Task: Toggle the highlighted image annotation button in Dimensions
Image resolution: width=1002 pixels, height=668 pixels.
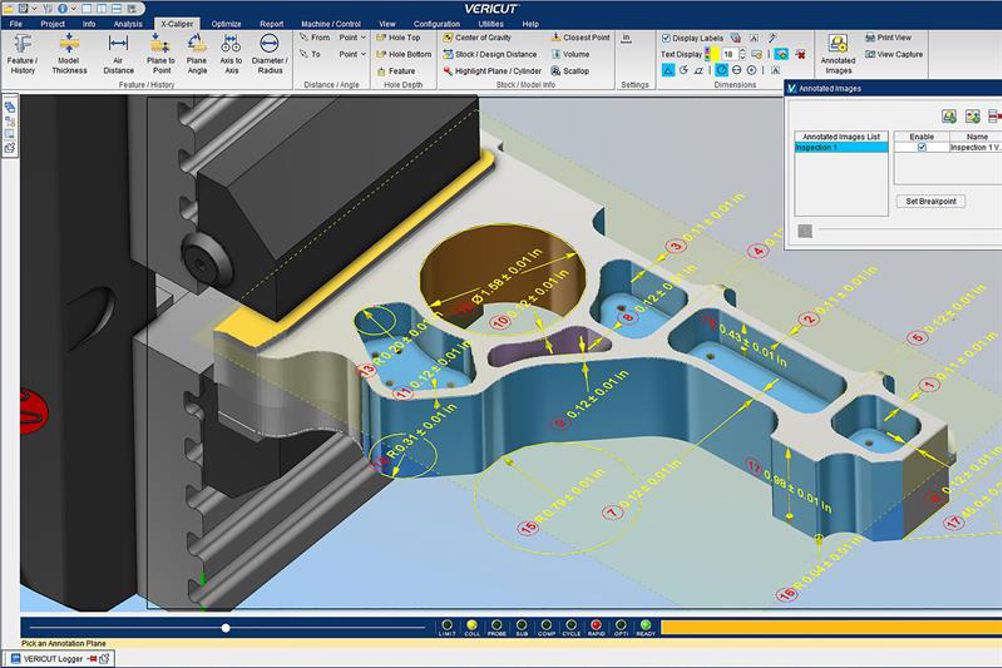Action: click(781, 54)
